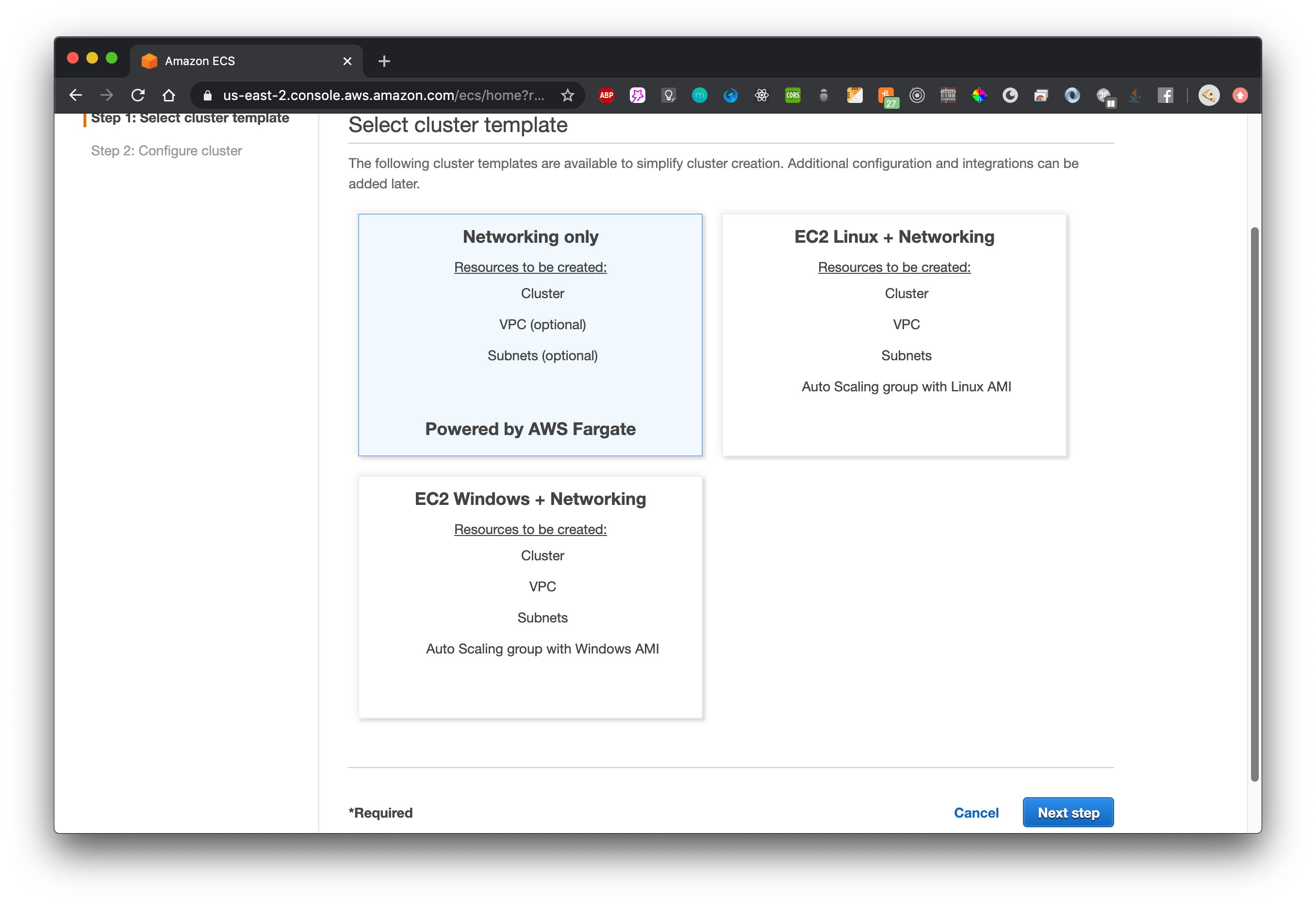1316x905 pixels.
Task: Toggle the green CORS extension icon
Action: 792,95
